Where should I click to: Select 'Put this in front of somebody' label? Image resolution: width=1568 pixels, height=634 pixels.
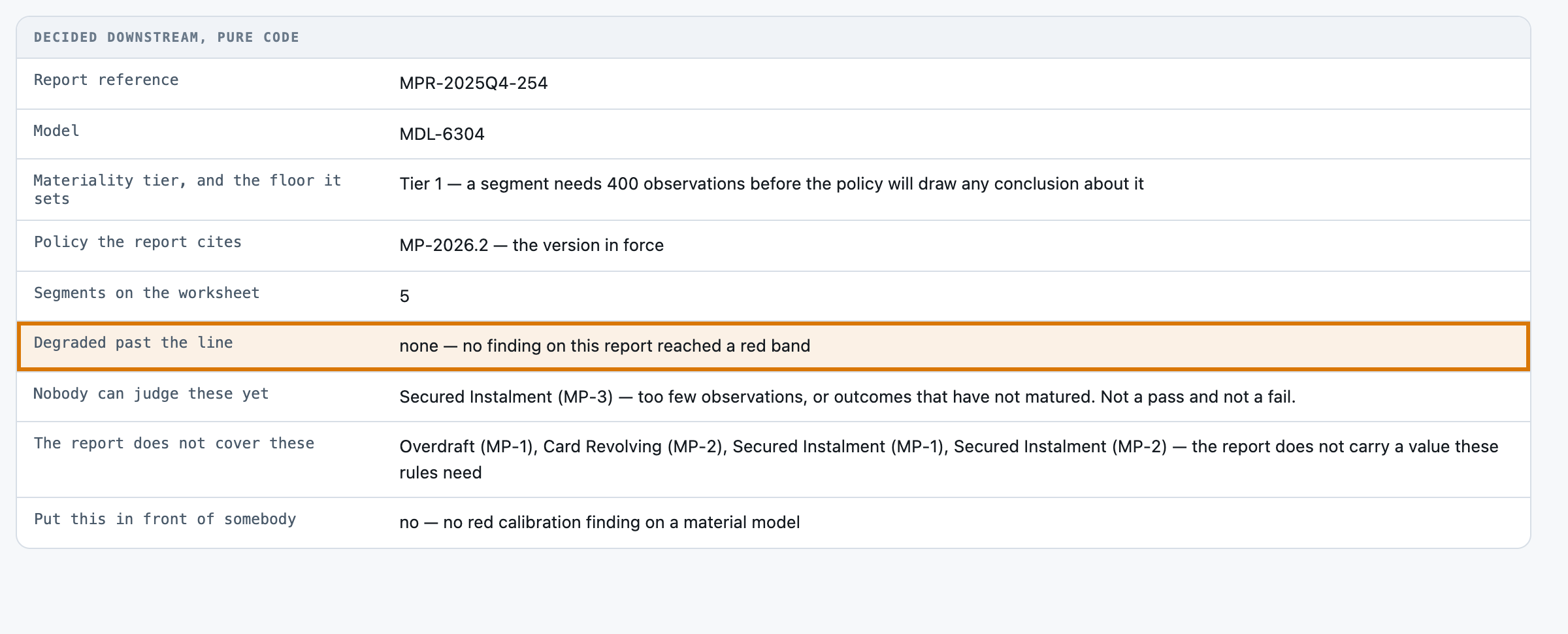165,519
